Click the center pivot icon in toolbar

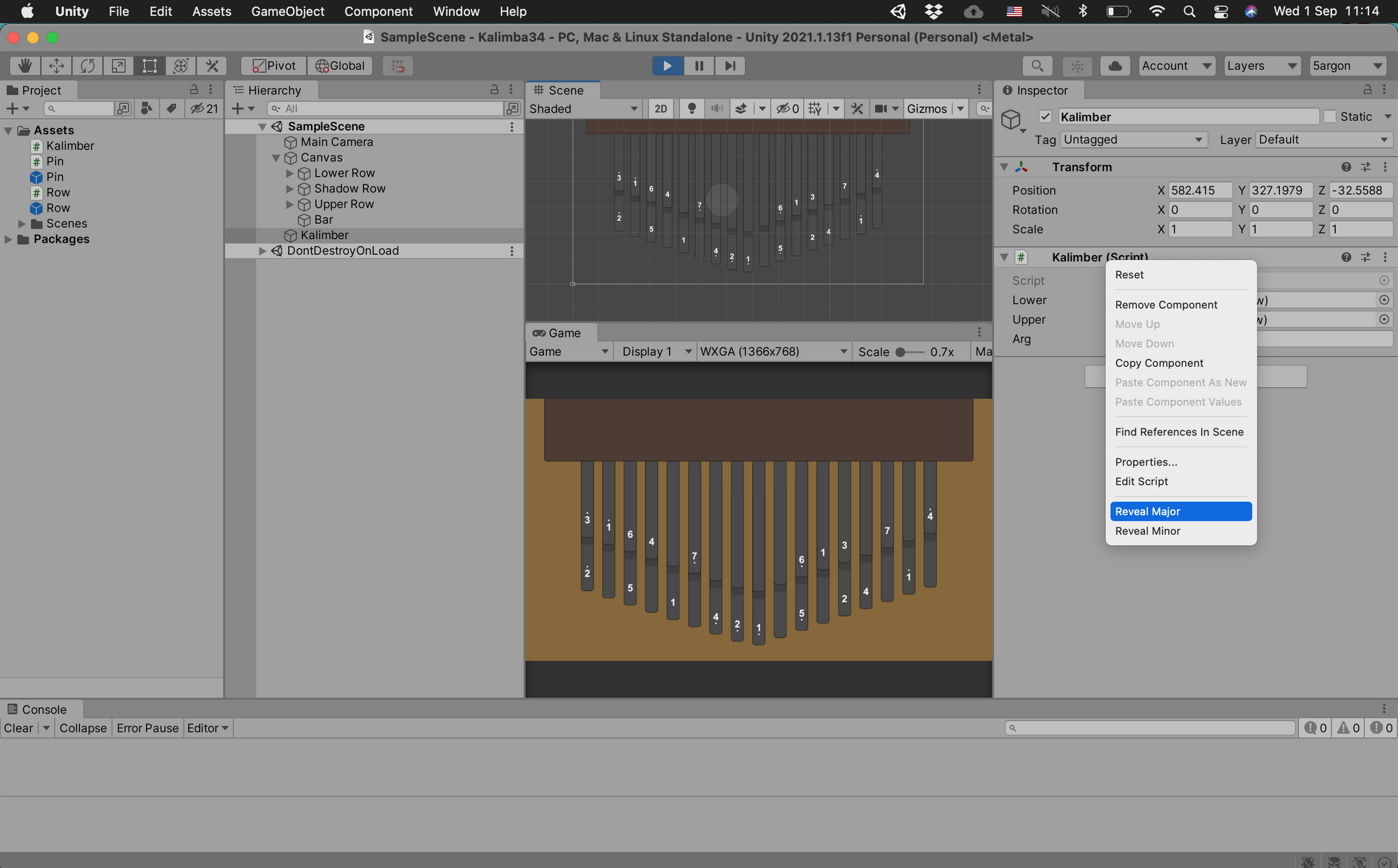[271, 66]
